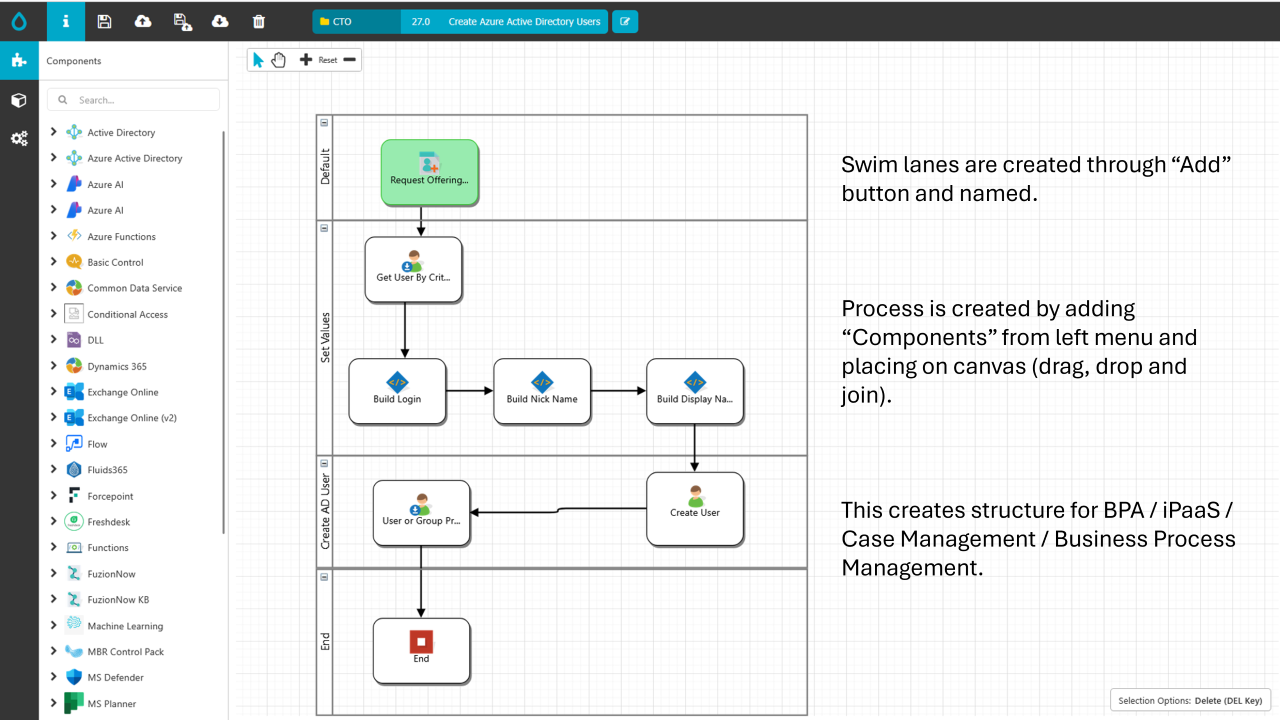Select the Build Login node
The image size is (1280, 720).
(x=397, y=390)
